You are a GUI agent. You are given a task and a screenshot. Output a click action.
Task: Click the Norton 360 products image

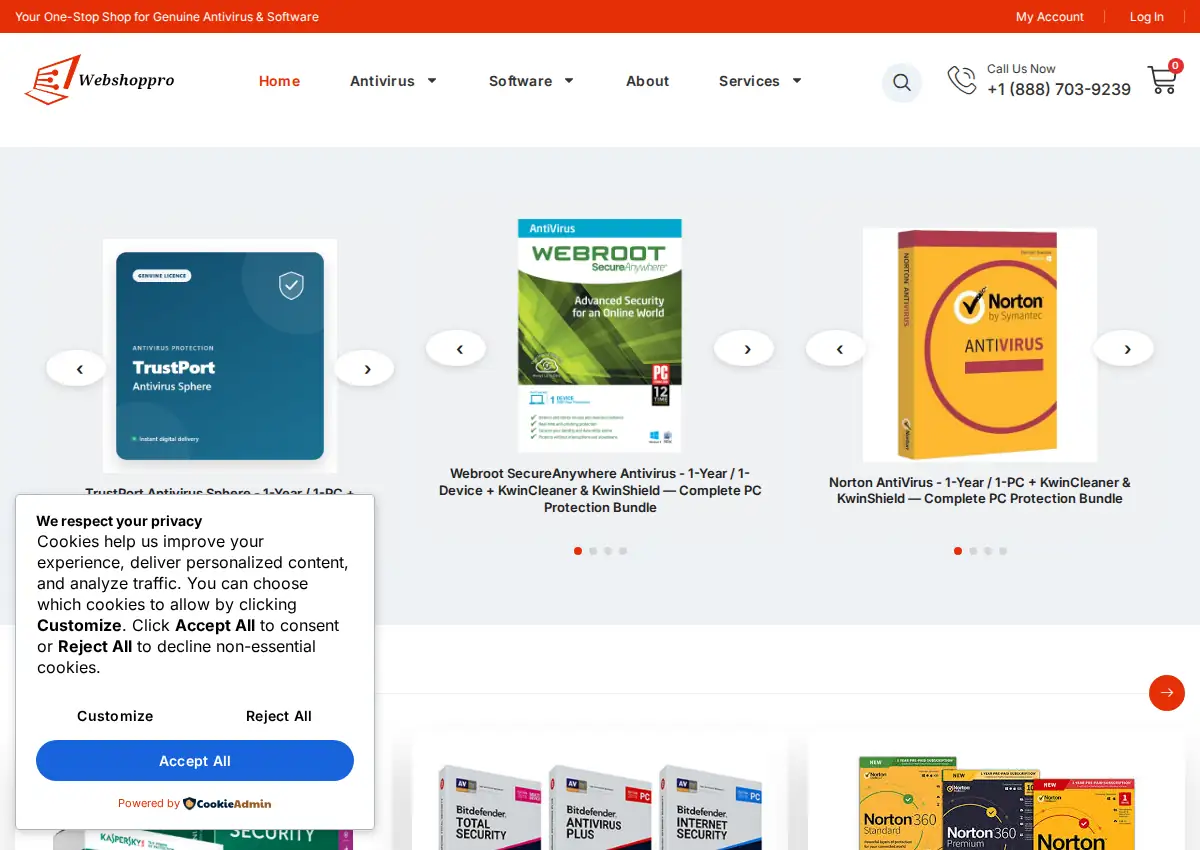tap(996, 803)
